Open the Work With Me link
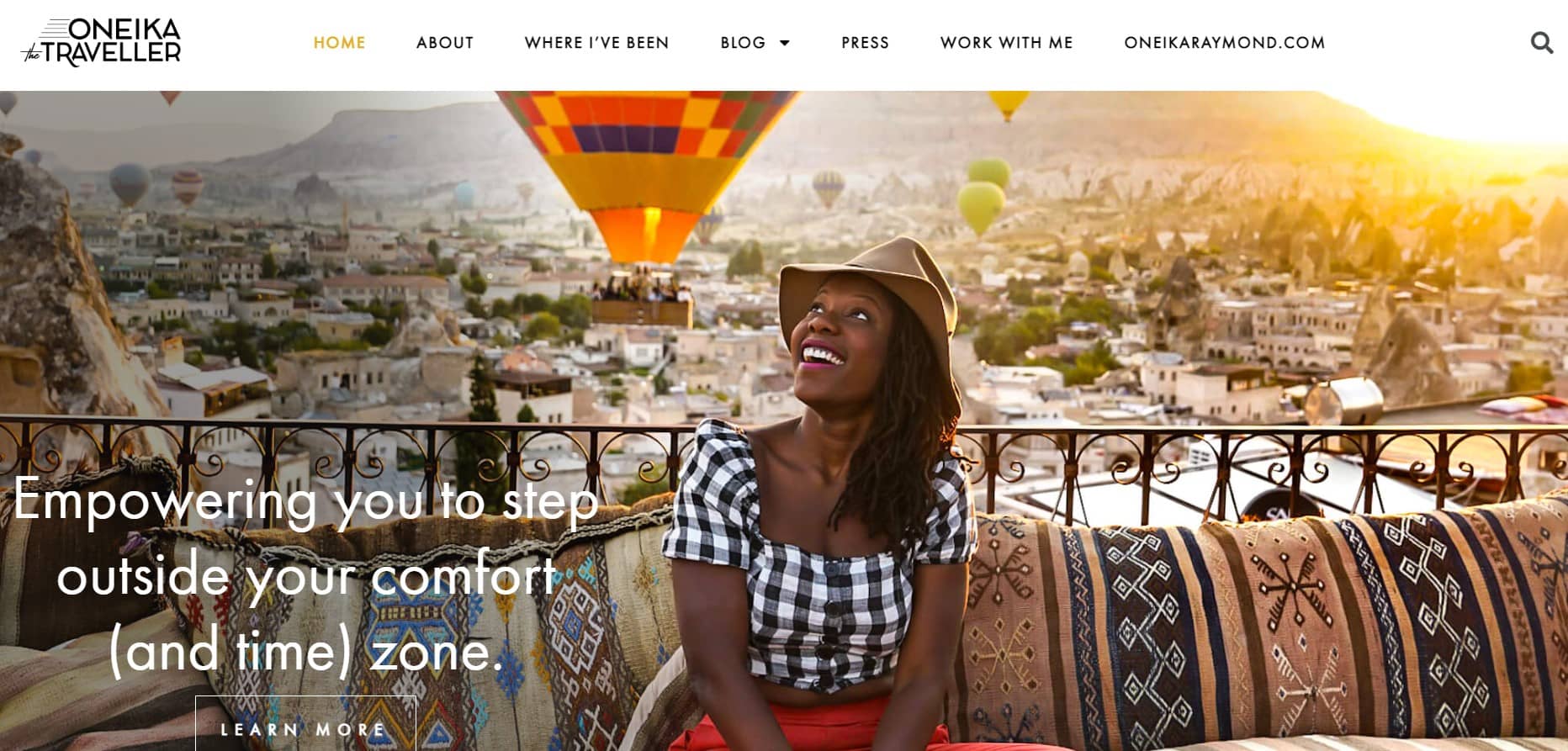The height and width of the screenshot is (751, 1568). 1006,42
